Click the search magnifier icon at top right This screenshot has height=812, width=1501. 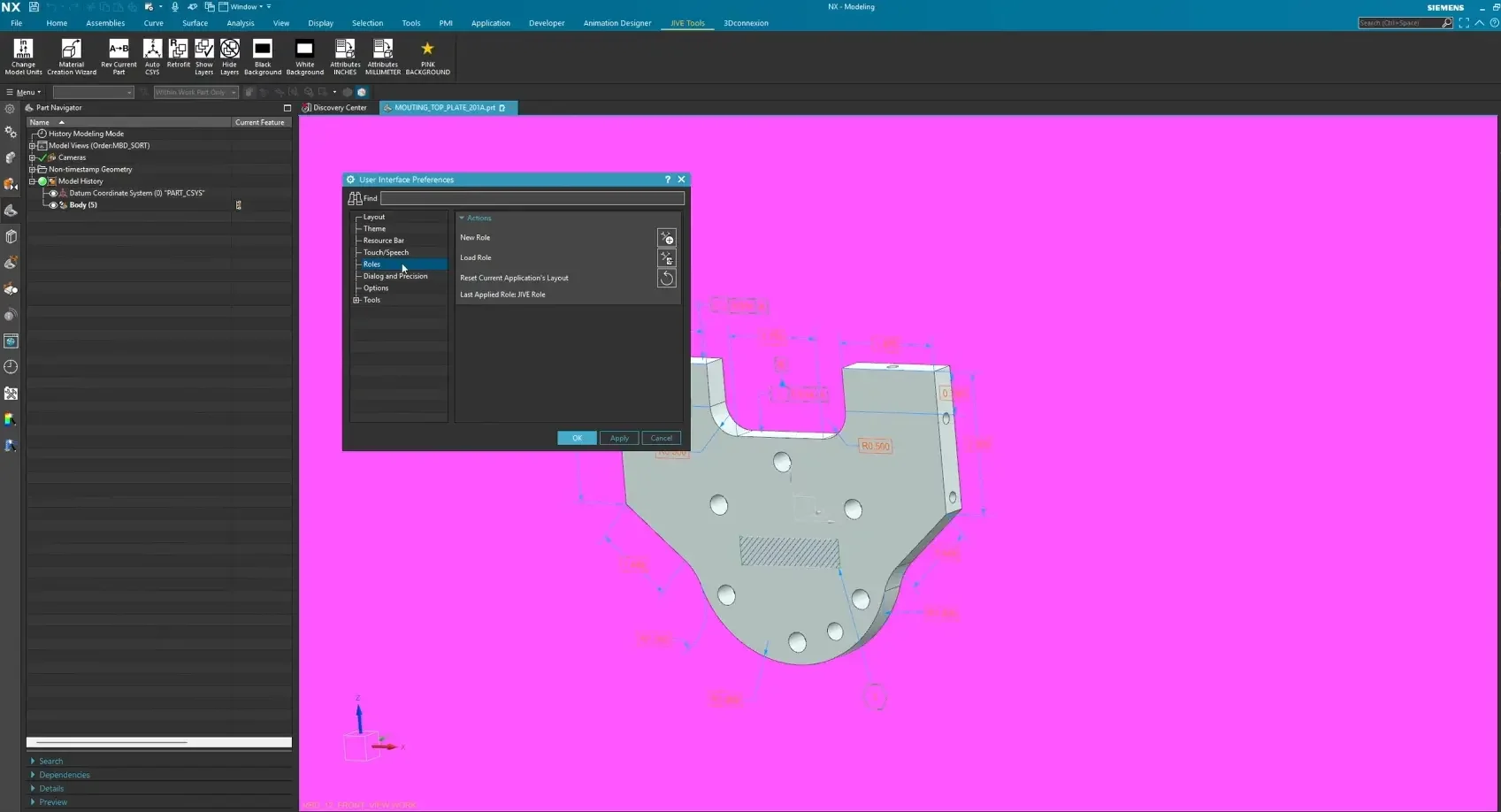click(1446, 23)
